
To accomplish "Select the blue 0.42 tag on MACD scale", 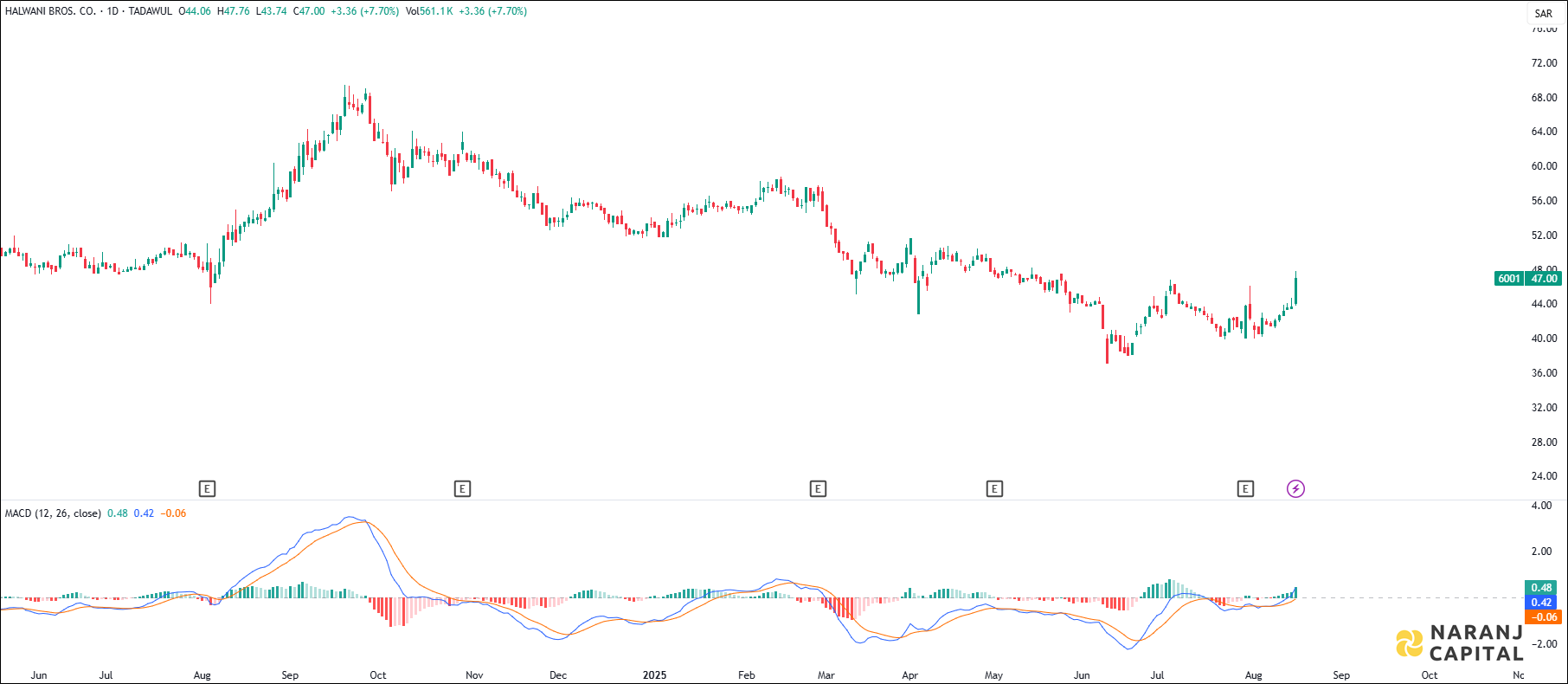I will point(1541,603).
